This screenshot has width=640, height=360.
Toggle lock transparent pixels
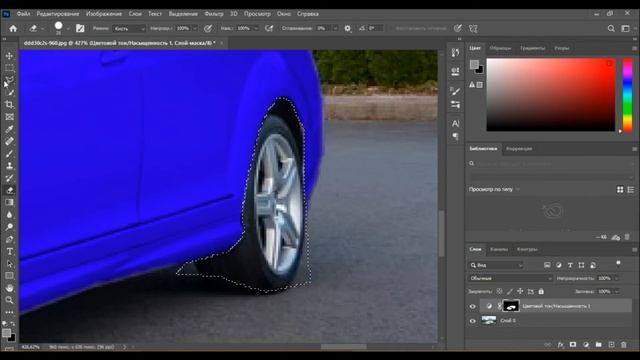coord(499,291)
